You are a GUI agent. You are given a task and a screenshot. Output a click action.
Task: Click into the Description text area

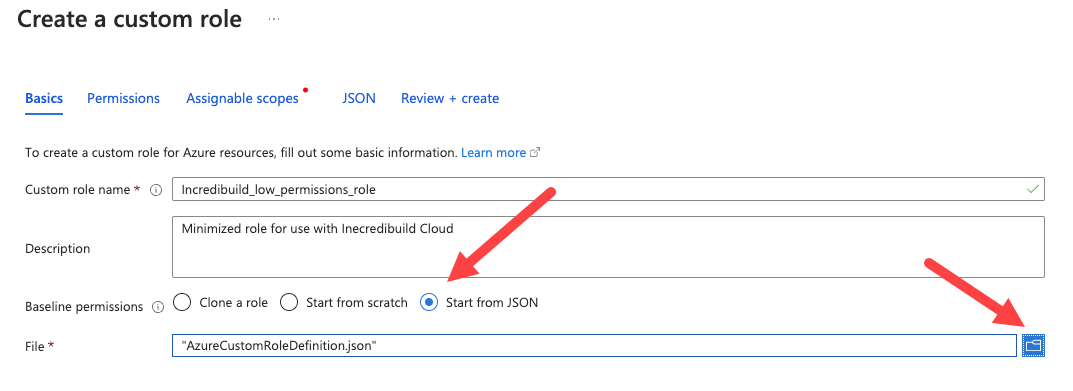tap(608, 247)
